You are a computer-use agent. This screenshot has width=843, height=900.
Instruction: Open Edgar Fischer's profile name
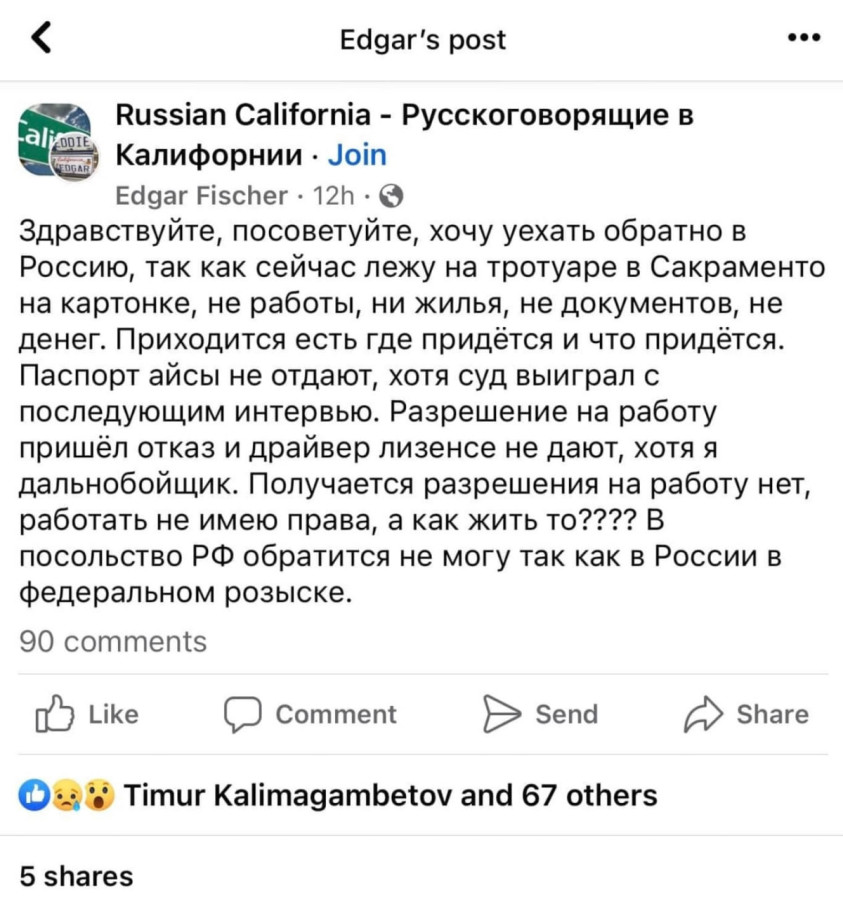coord(201,196)
